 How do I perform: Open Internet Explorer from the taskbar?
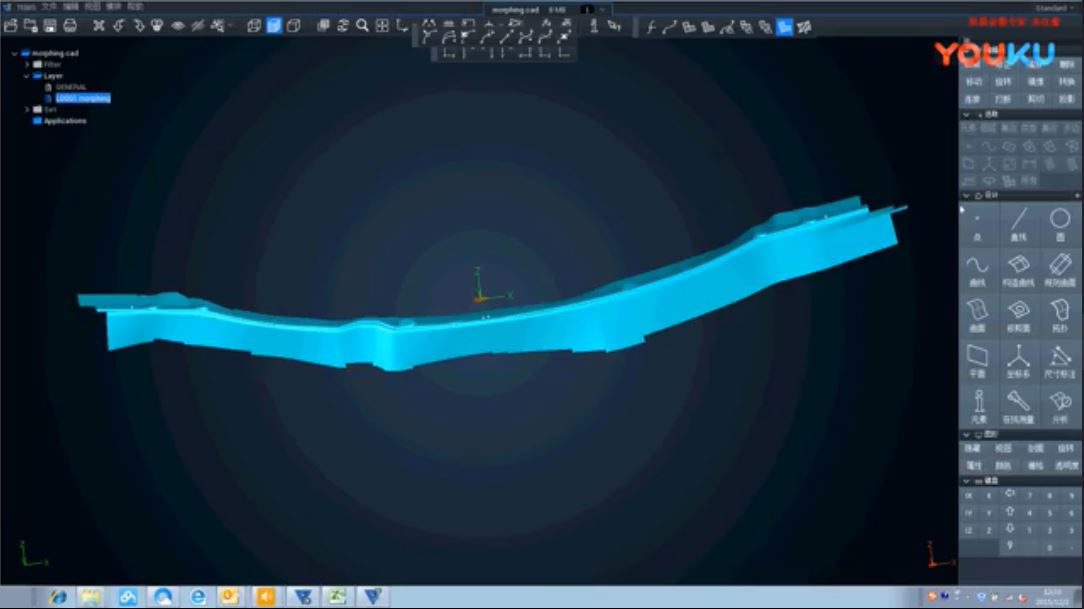pyautogui.click(x=198, y=597)
